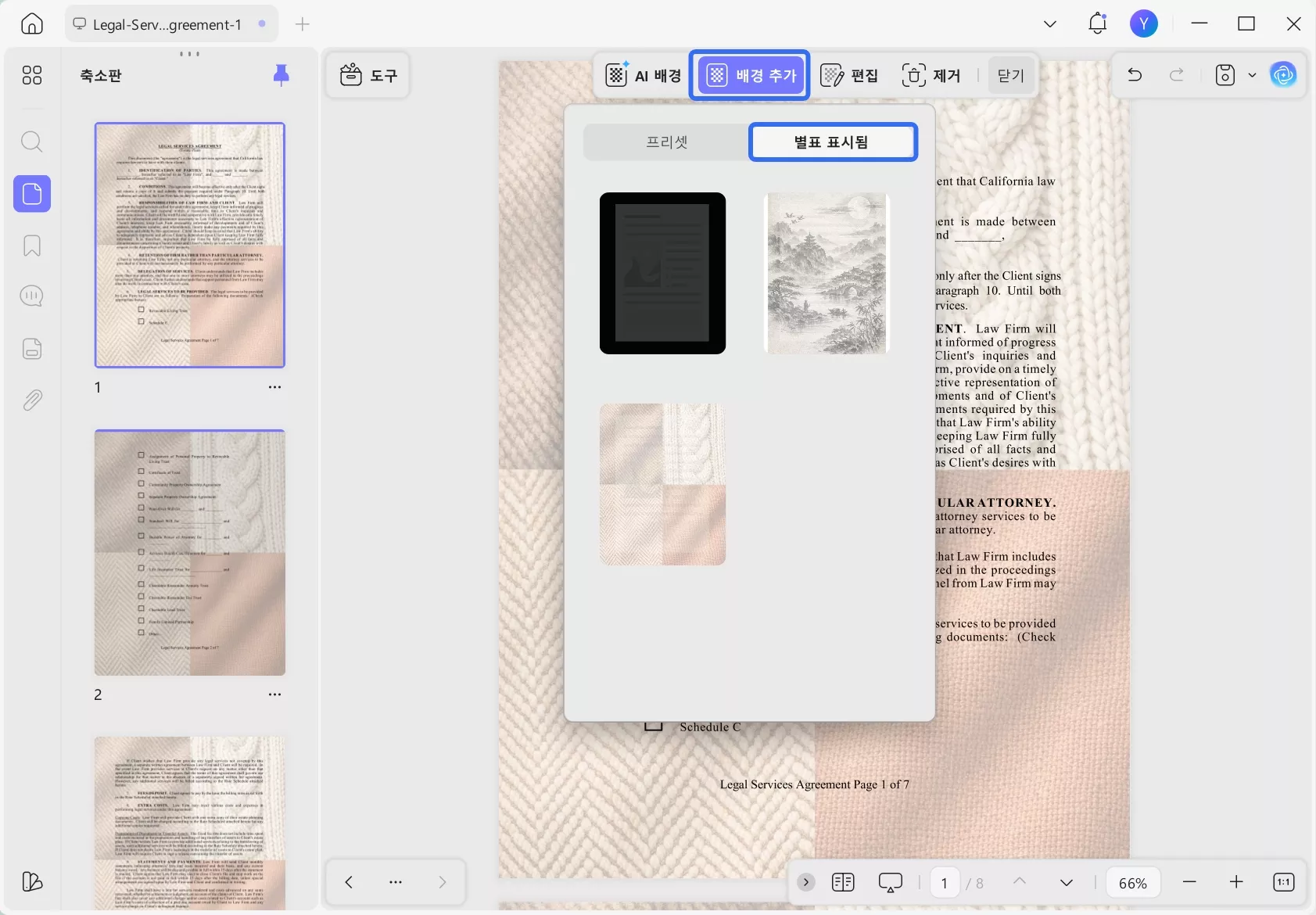The height and width of the screenshot is (915, 1316).
Task: Open the comments sidebar icon
Action: point(32,296)
